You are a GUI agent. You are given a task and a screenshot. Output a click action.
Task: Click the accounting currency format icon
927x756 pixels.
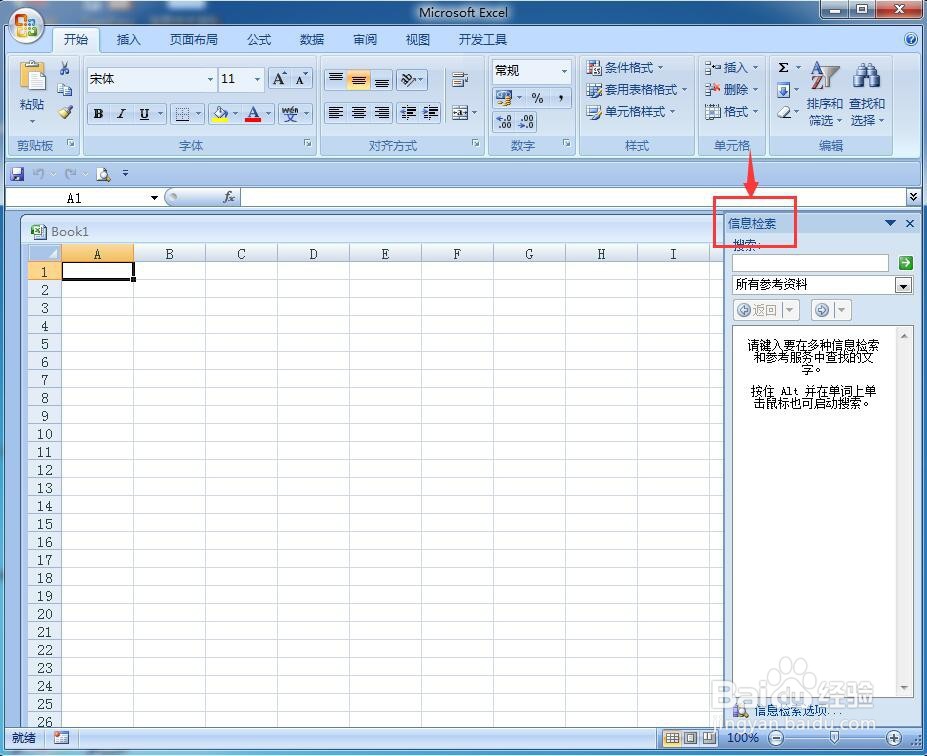pos(504,98)
